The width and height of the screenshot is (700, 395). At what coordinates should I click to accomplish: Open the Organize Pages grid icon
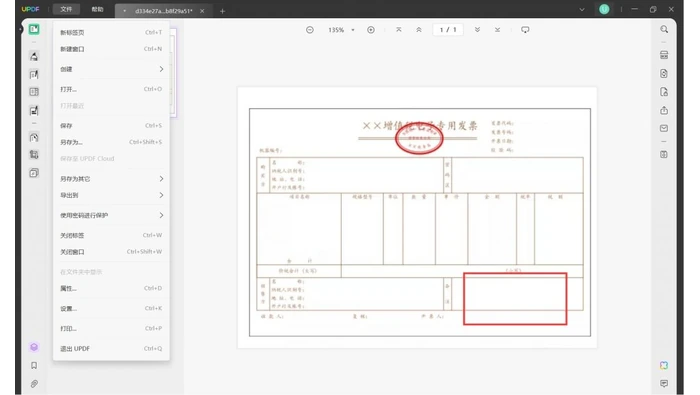pyautogui.click(x=34, y=92)
